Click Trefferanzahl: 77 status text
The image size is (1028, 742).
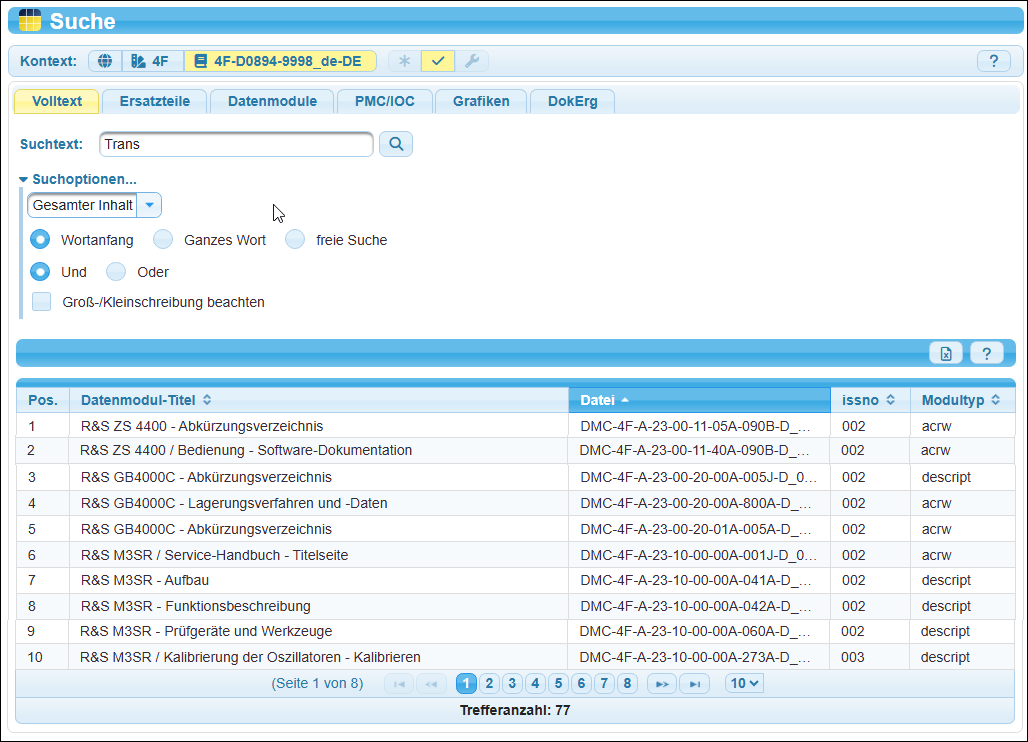click(515, 710)
